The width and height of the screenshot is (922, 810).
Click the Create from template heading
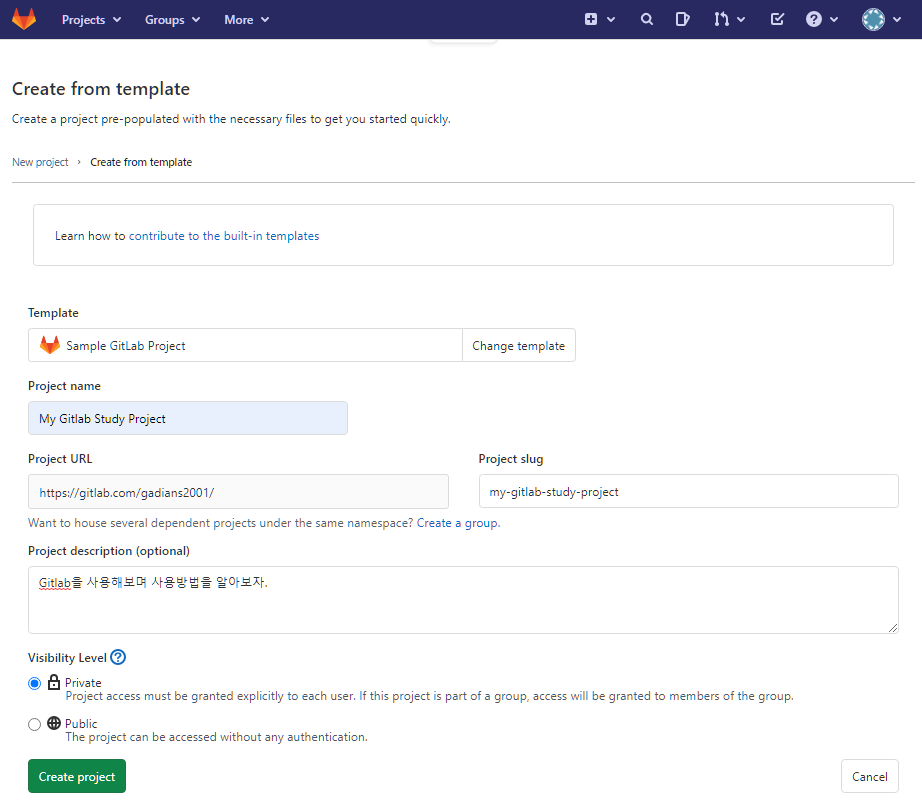click(x=101, y=89)
